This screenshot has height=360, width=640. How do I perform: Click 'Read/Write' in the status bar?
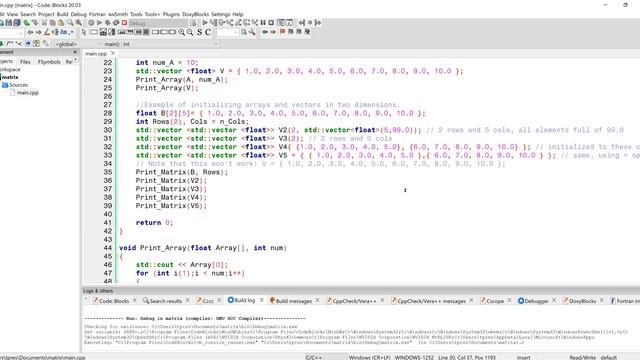click(x=582, y=357)
